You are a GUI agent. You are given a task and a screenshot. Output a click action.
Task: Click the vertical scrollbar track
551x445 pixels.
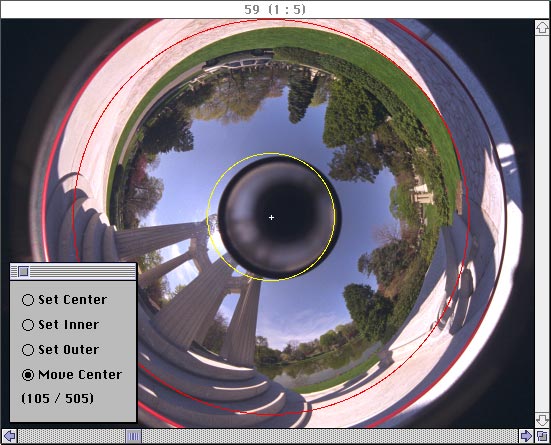(x=542, y=224)
